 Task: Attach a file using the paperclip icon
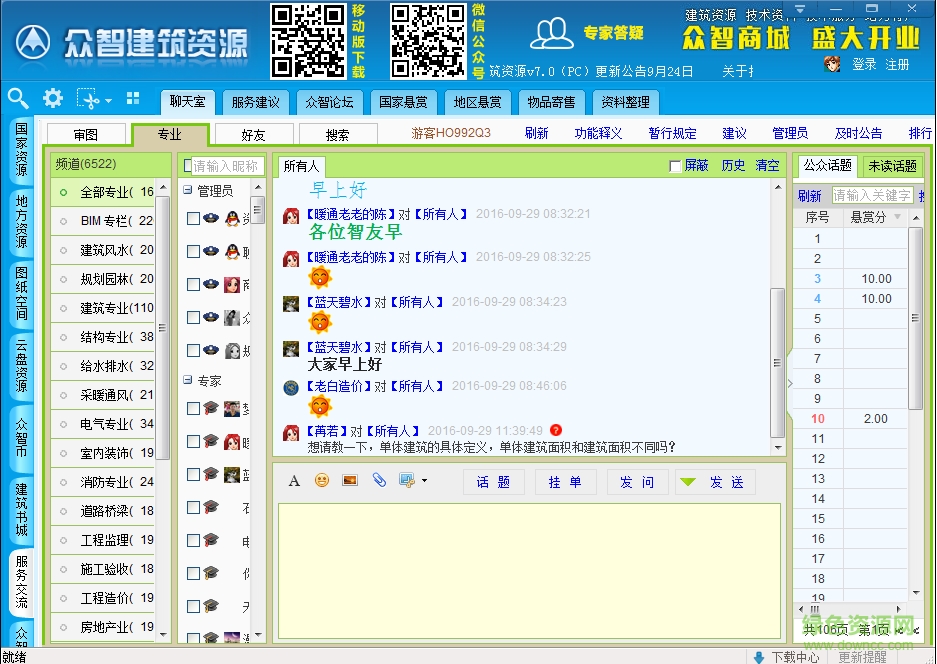click(378, 481)
